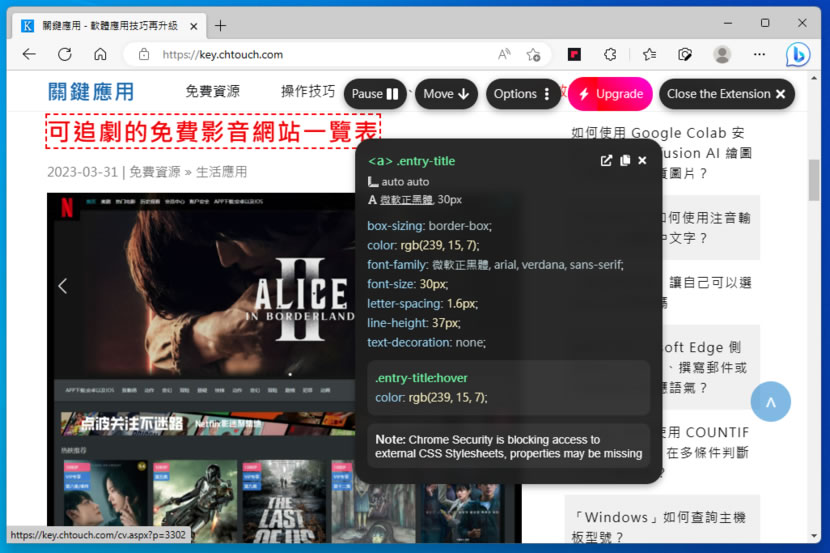Image resolution: width=830 pixels, height=553 pixels.
Task: Open the red CSS extension icon in toolbar
Action: click(574, 54)
